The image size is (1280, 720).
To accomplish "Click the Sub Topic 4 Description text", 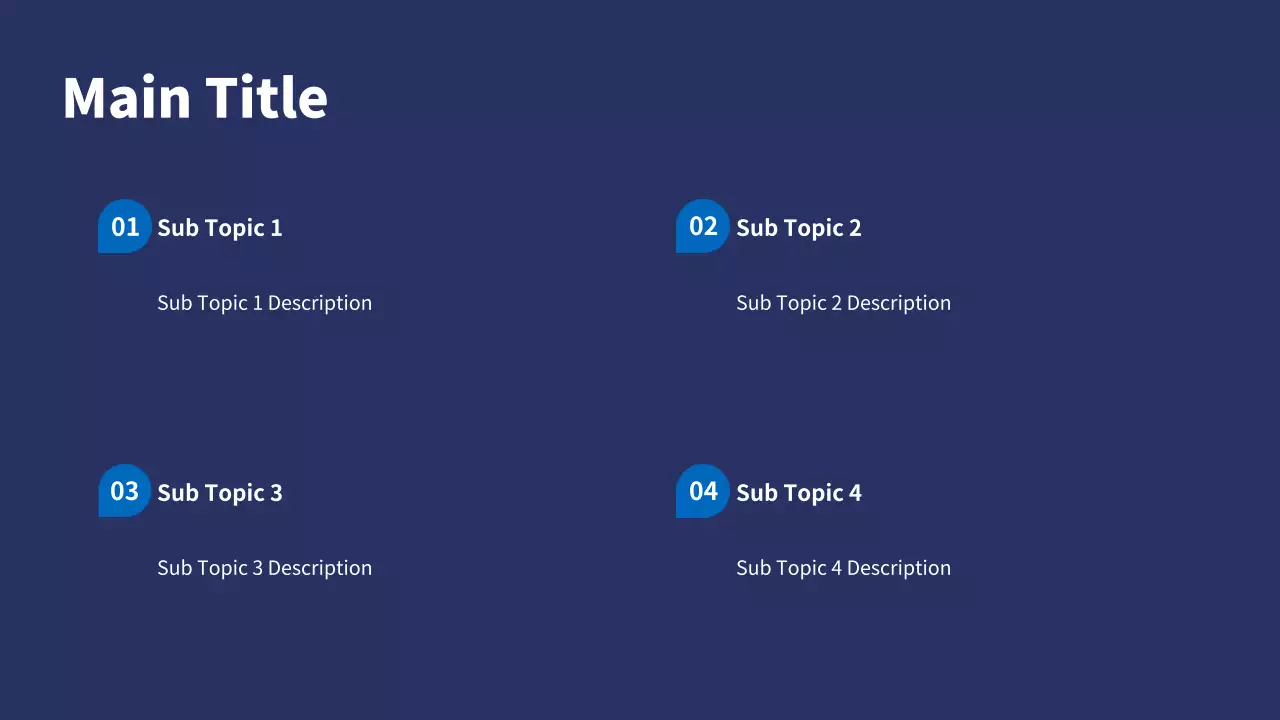I will (x=843, y=568).
